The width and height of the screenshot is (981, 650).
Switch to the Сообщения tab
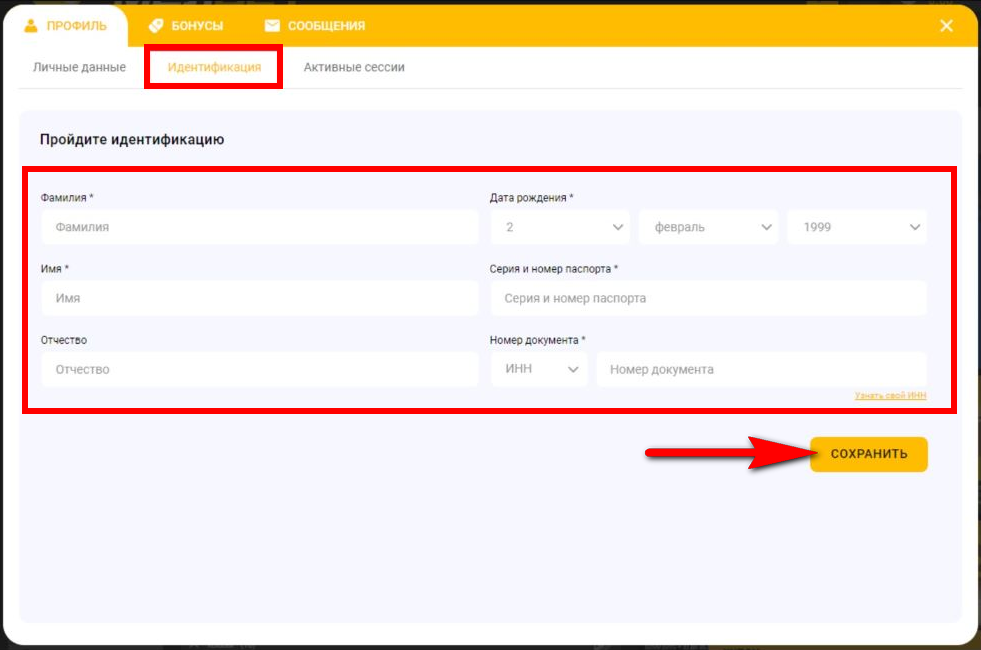pyautogui.click(x=315, y=26)
